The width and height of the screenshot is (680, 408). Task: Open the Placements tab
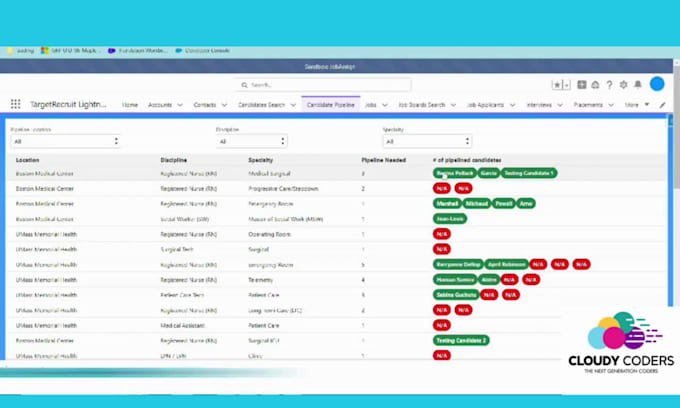coord(588,105)
